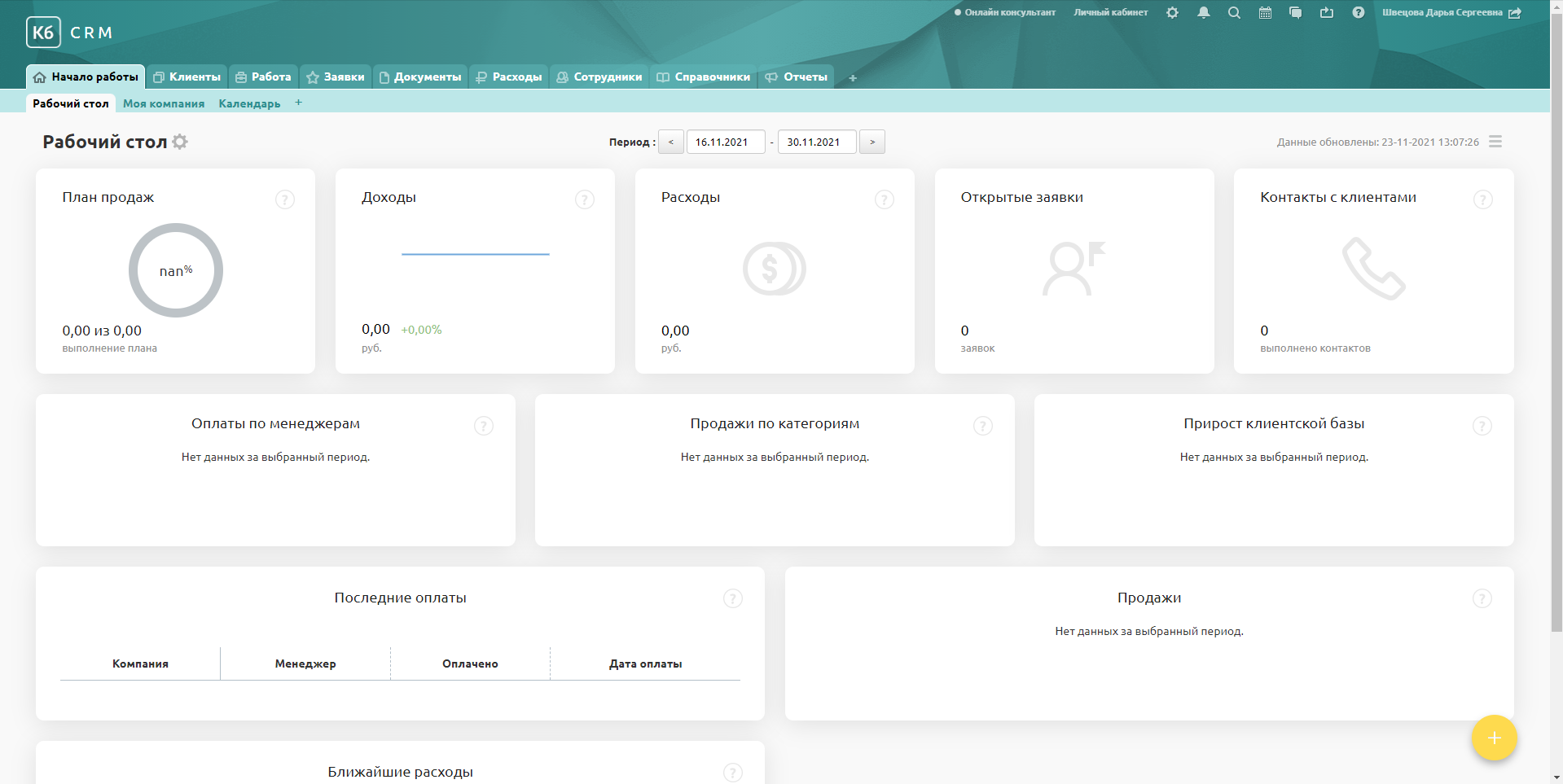Viewport: 1563px width, 784px height.
Task: Go to next period with right arrow
Action: click(x=872, y=142)
